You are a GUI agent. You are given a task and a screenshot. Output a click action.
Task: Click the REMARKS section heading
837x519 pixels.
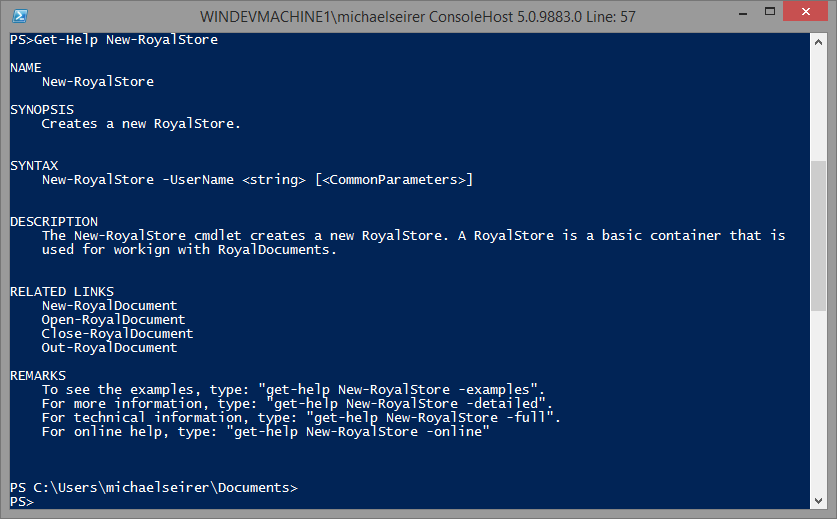(38, 376)
